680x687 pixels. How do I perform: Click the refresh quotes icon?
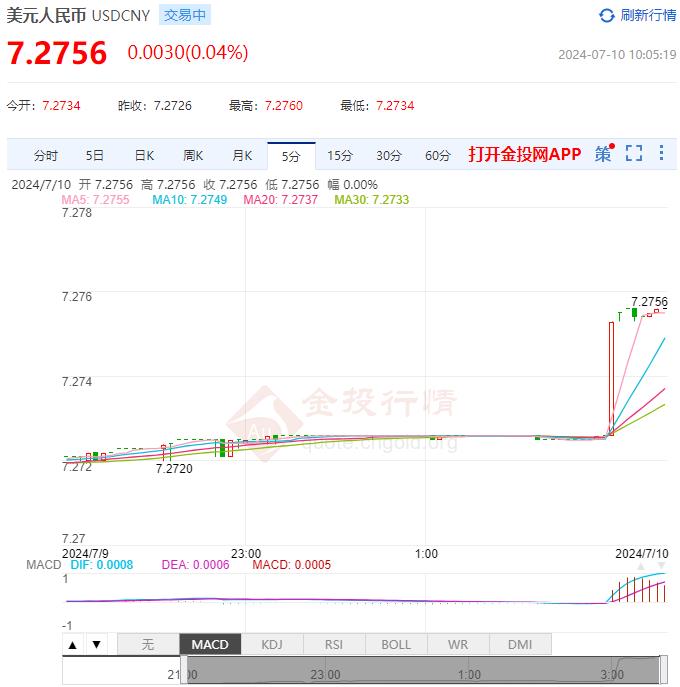coord(606,15)
